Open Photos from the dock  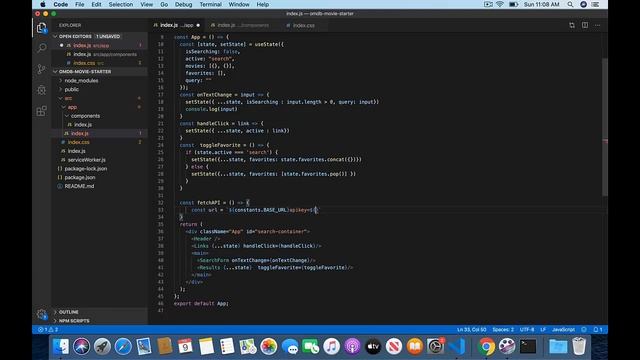[269, 347]
